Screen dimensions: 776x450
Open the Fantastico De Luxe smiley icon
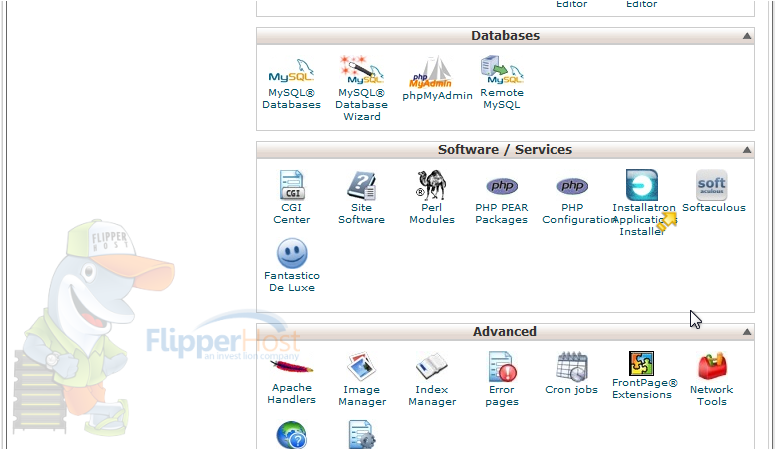(292, 253)
